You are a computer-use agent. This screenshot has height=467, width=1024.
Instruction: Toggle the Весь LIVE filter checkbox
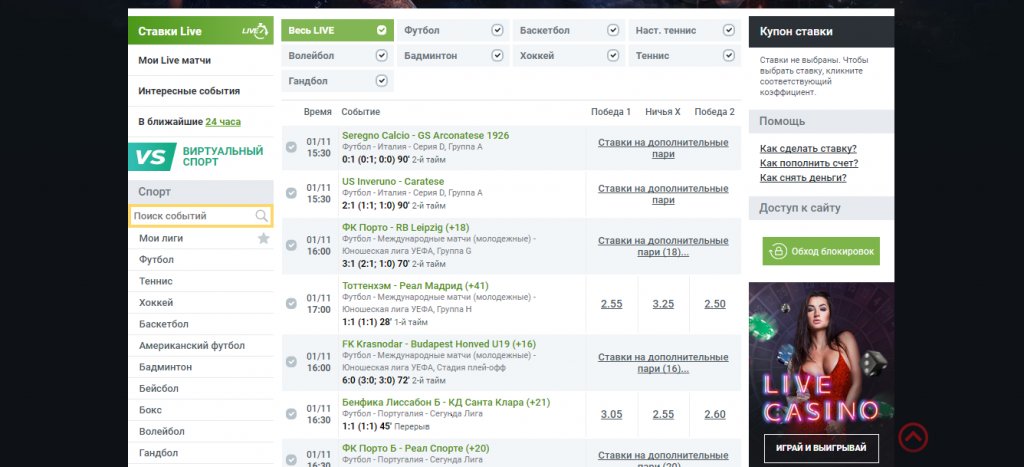click(x=381, y=30)
